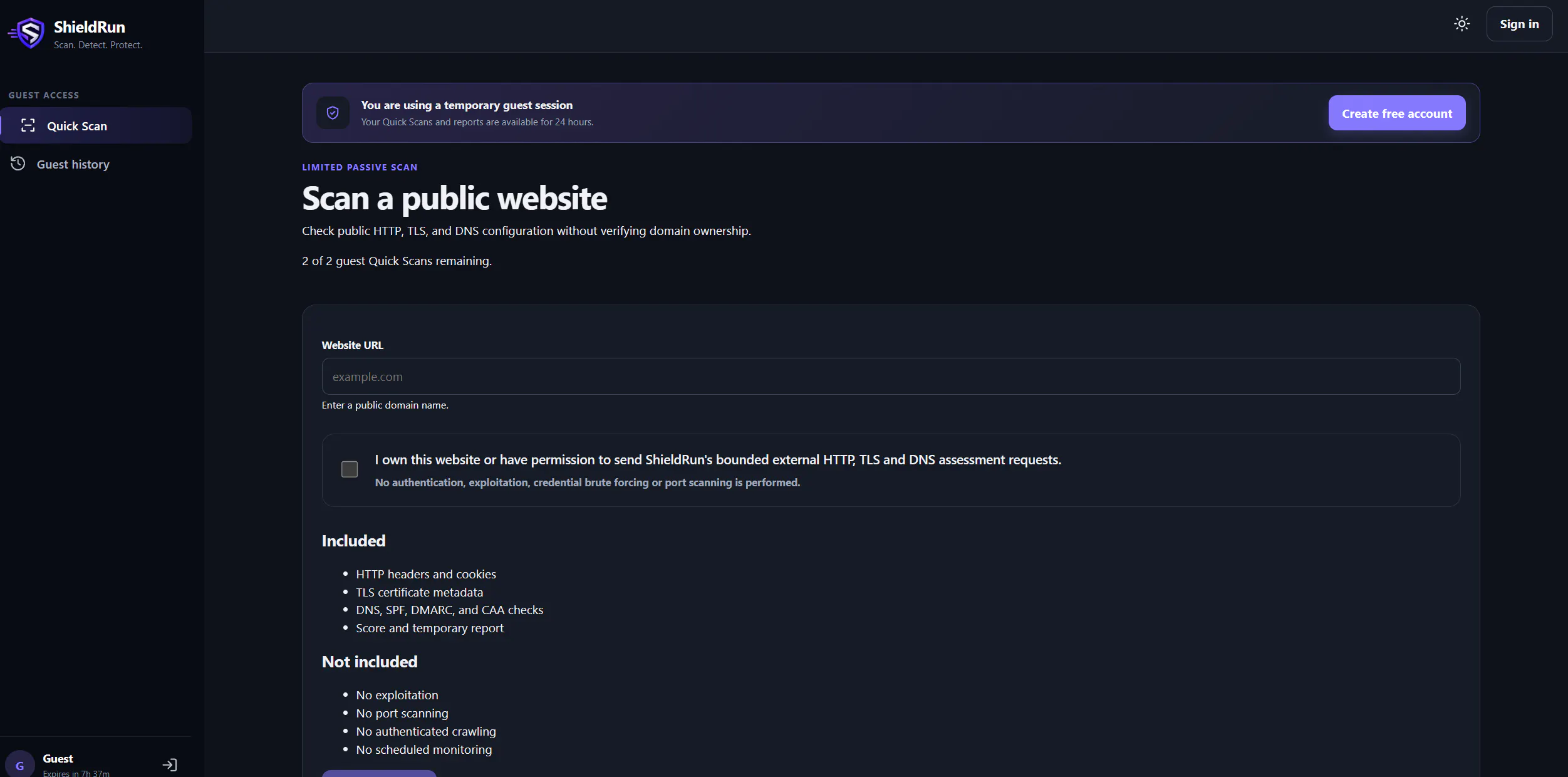Click 'No authenticated crawling' list item
The width and height of the screenshot is (1568, 777).
click(x=426, y=731)
